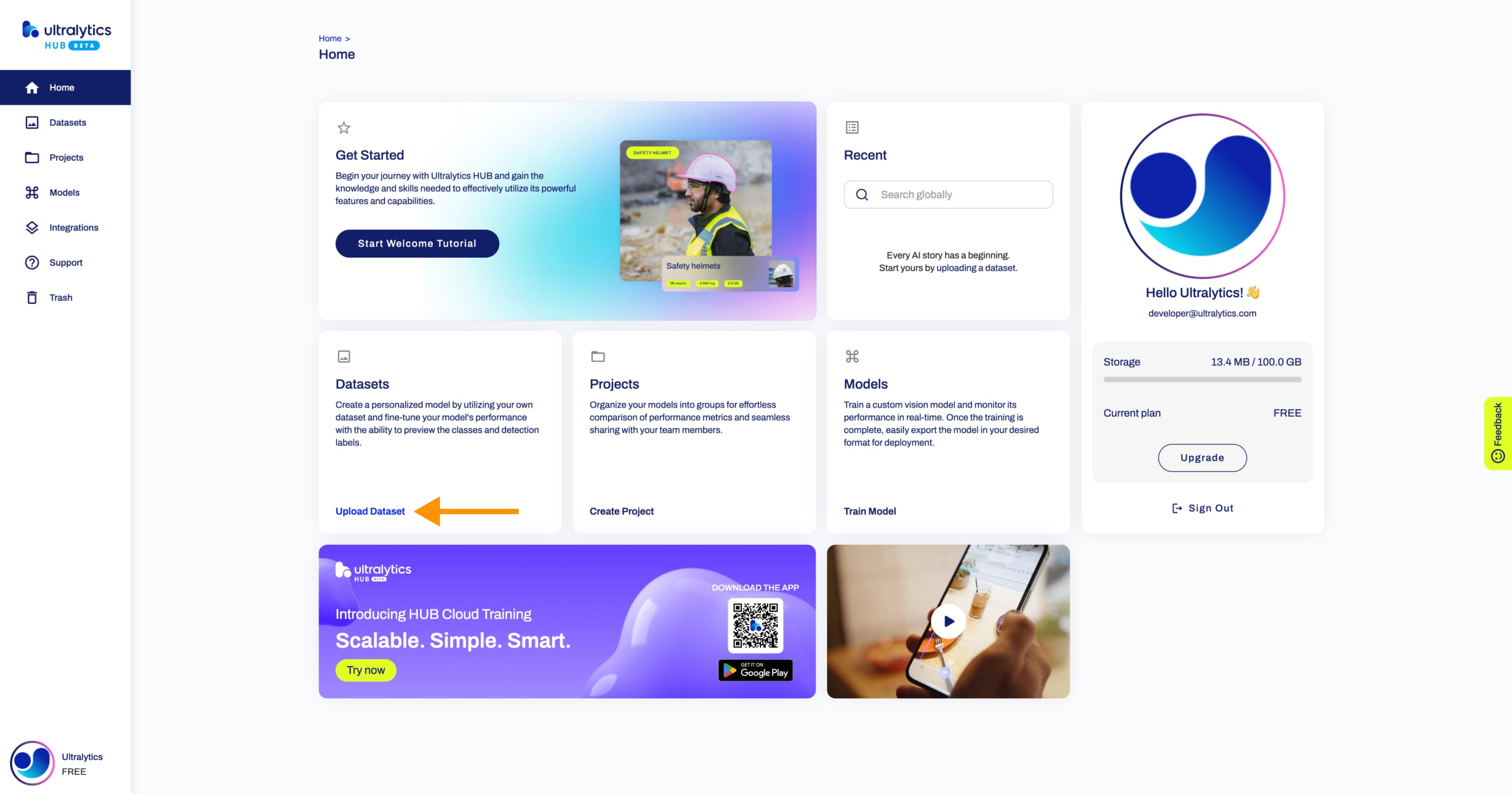1512x794 pixels.
Task: Click the Projects icon in sidebar
Action: (32, 157)
